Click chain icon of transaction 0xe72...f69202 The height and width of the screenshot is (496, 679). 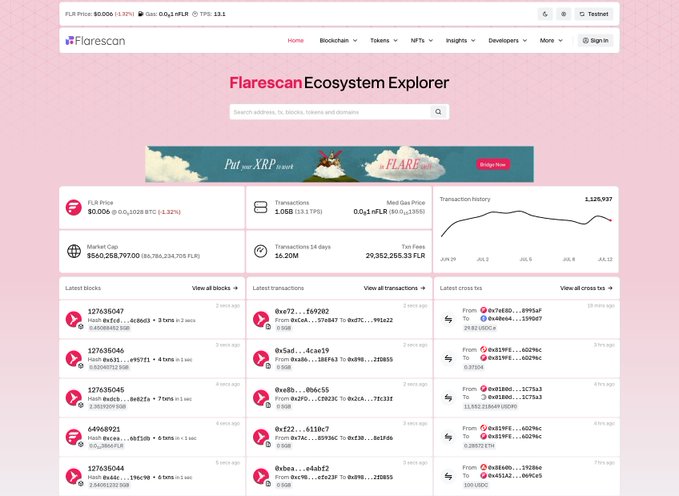pos(261,319)
